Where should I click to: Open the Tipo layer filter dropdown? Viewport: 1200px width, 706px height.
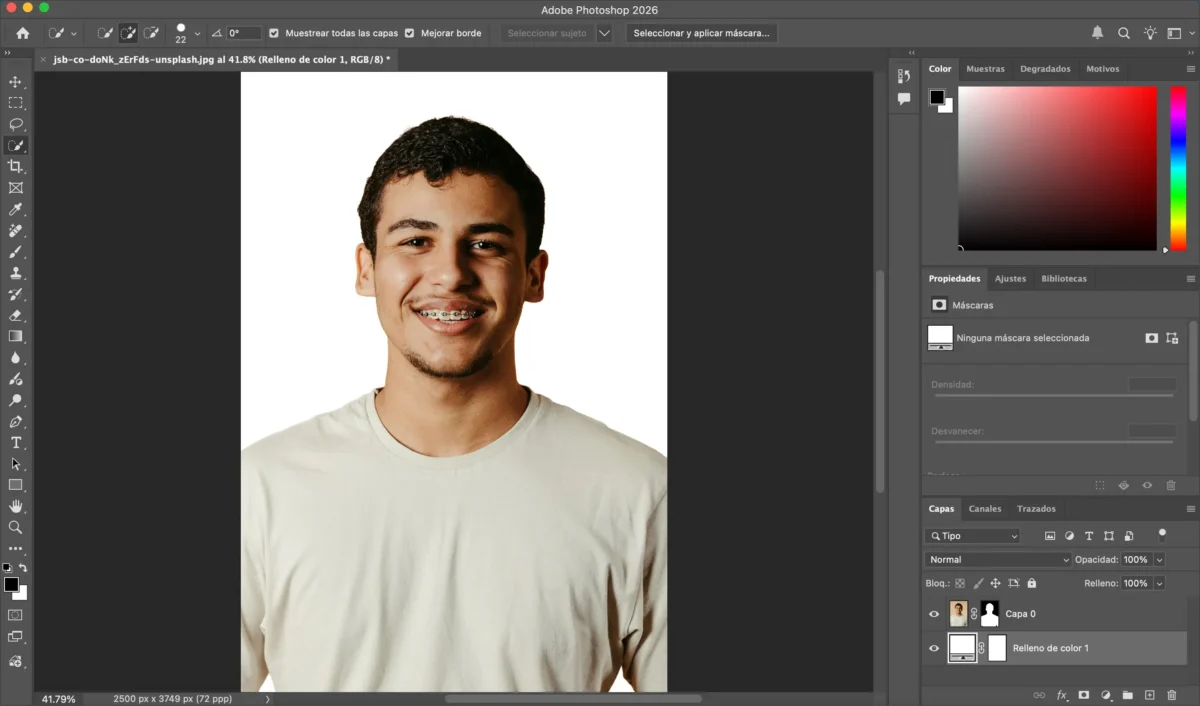pyautogui.click(x=973, y=536)
